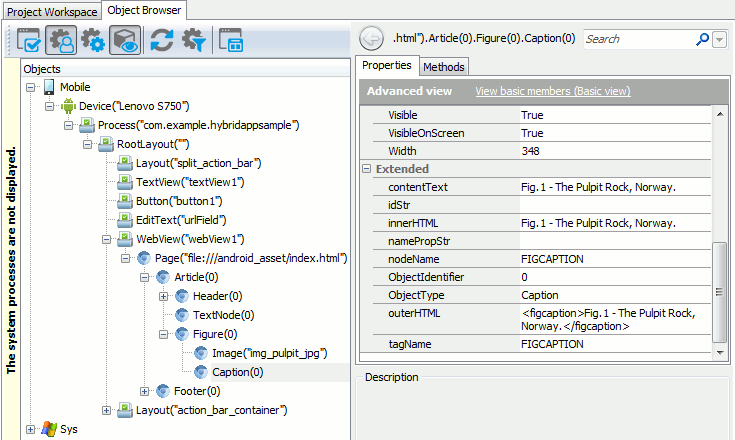The image size is (735, 440).
Task: Toggle the gear with user icon
Action: 62,41
